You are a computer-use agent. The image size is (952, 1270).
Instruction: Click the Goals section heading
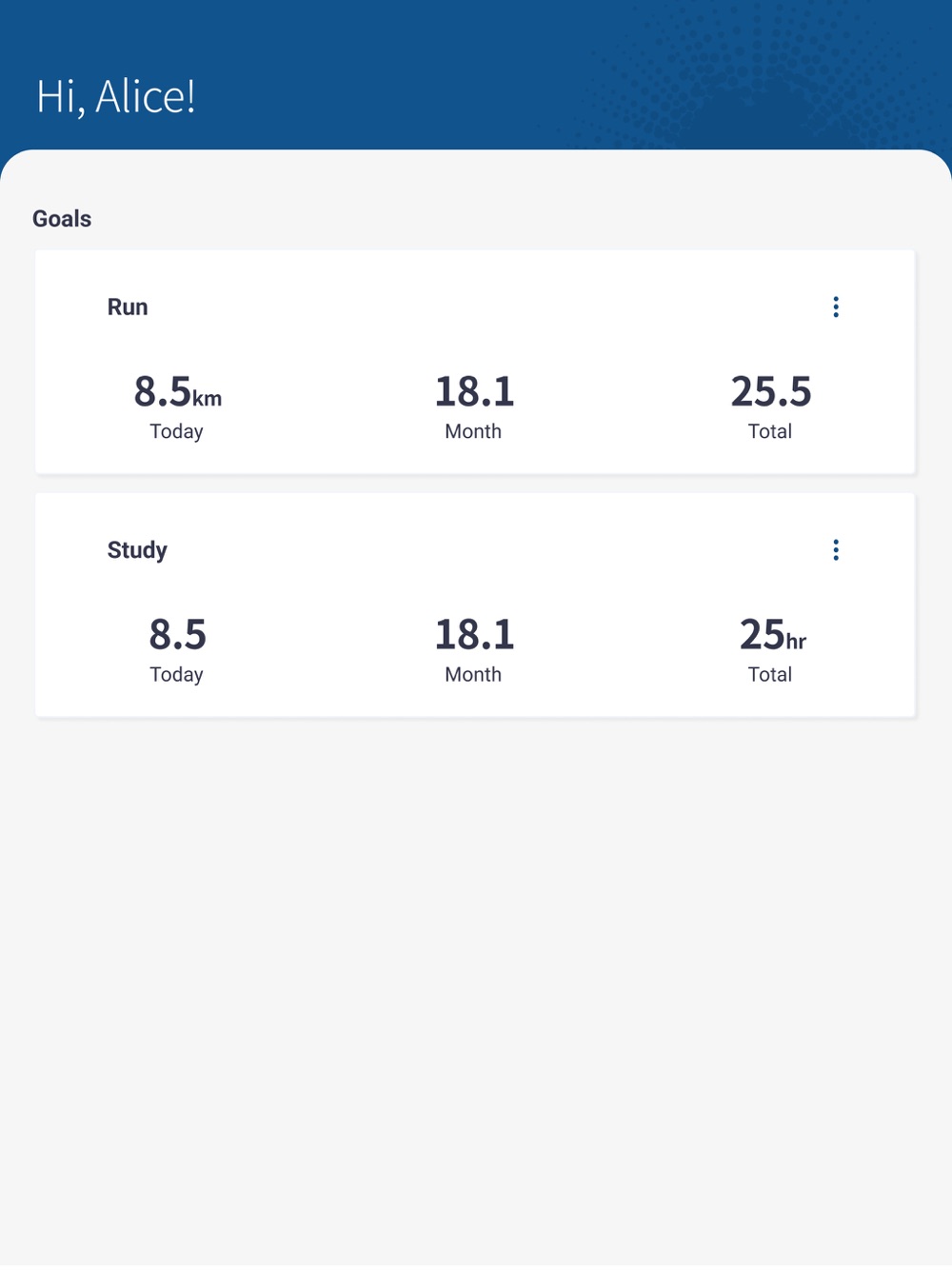click(62, 219)
